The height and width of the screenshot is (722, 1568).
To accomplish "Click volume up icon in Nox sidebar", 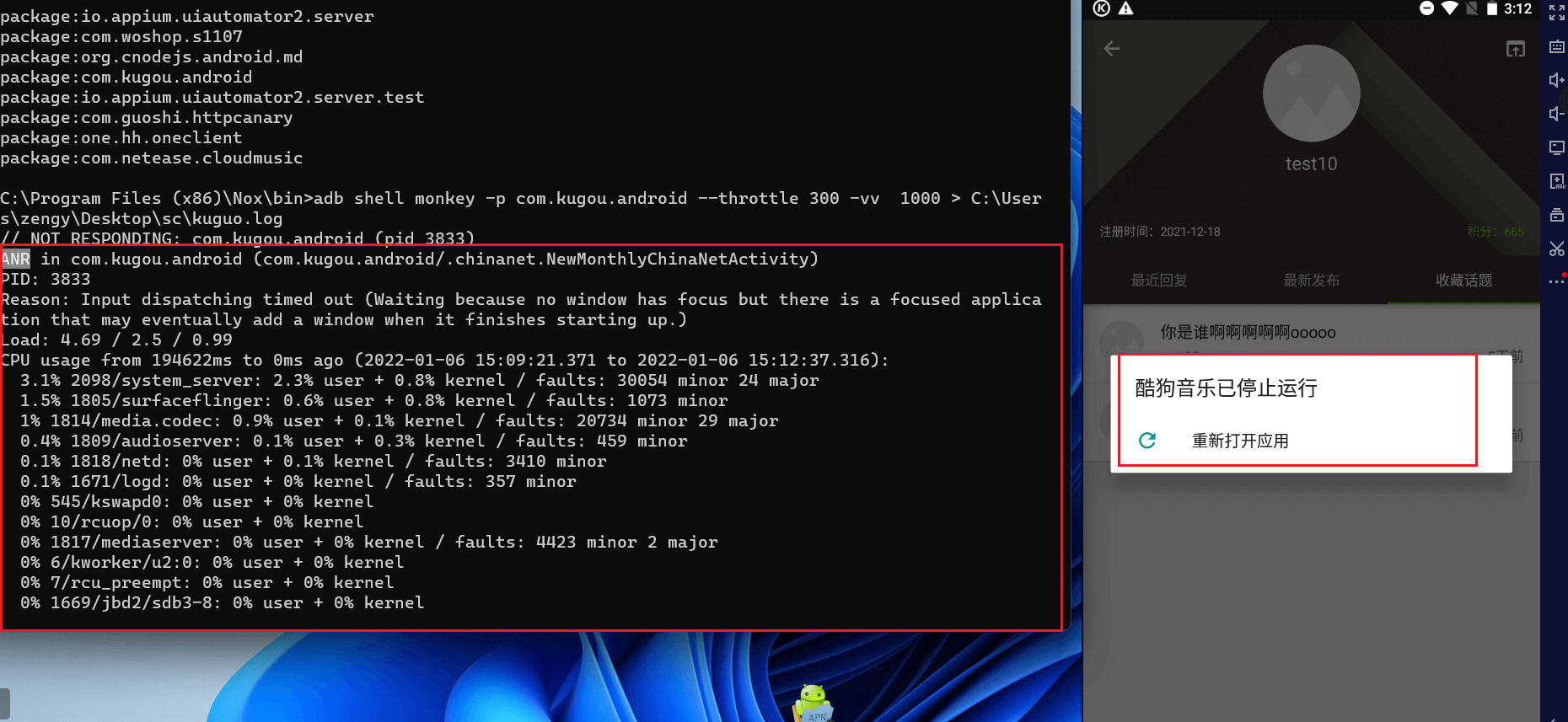I will (x=1556, y=80).
